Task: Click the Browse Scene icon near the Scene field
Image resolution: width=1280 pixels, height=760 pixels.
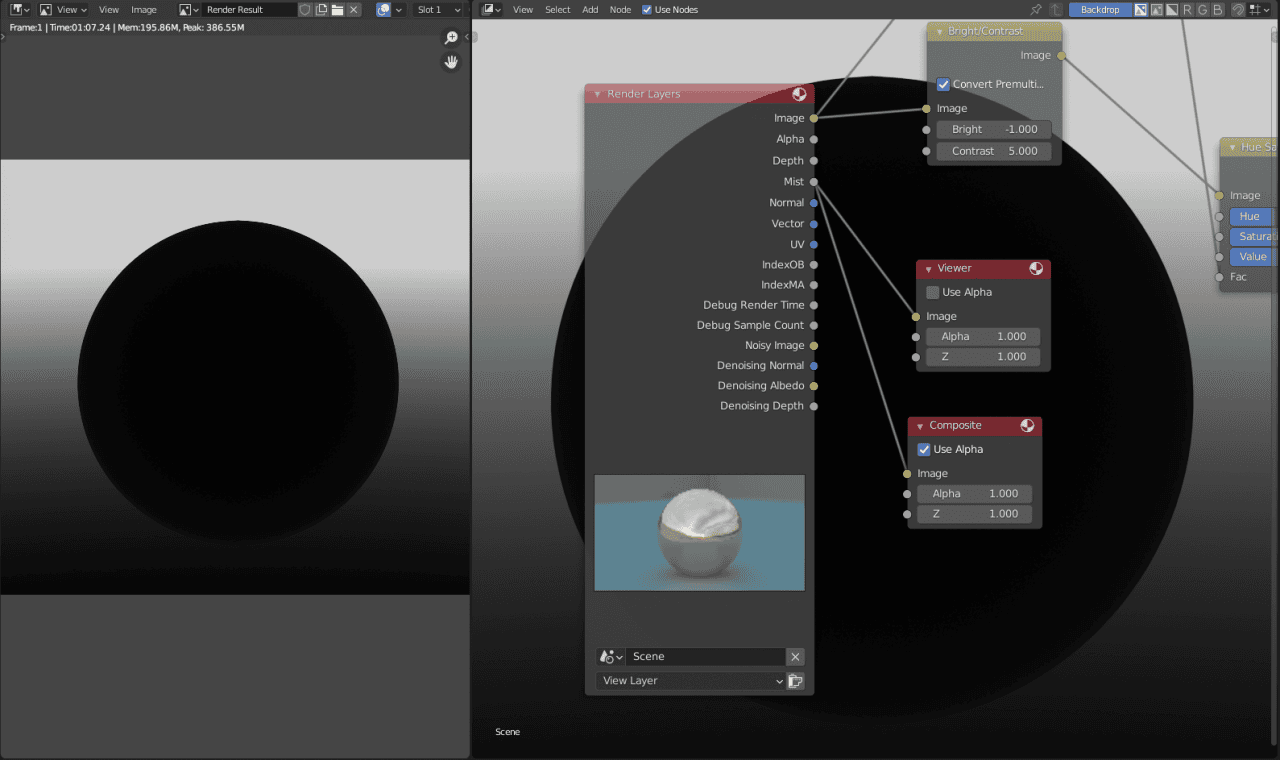Action: (610, 656)
